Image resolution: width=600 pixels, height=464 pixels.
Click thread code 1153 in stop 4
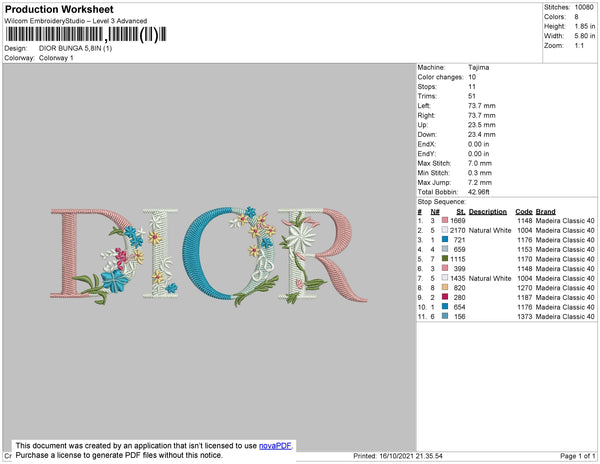pos(524,249)
